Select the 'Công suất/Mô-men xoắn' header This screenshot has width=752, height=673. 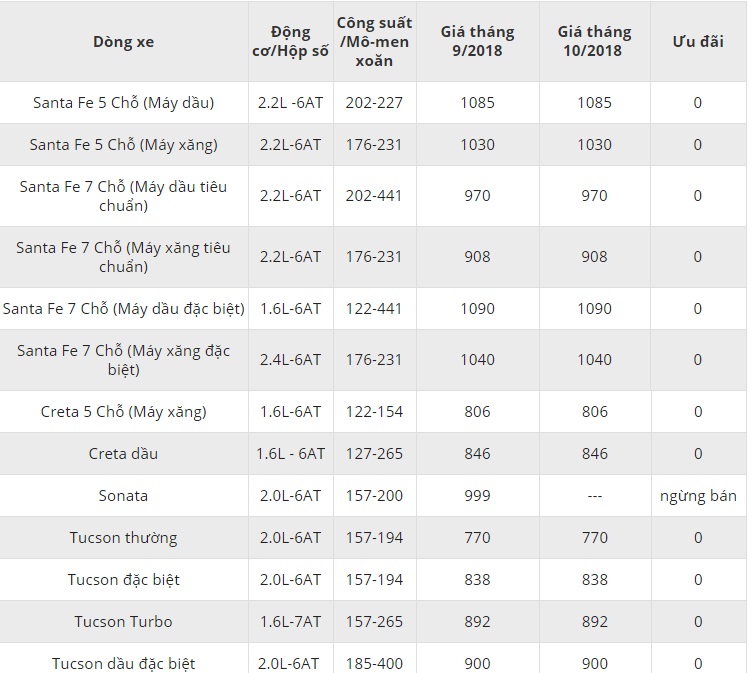[x=375, y=42]
